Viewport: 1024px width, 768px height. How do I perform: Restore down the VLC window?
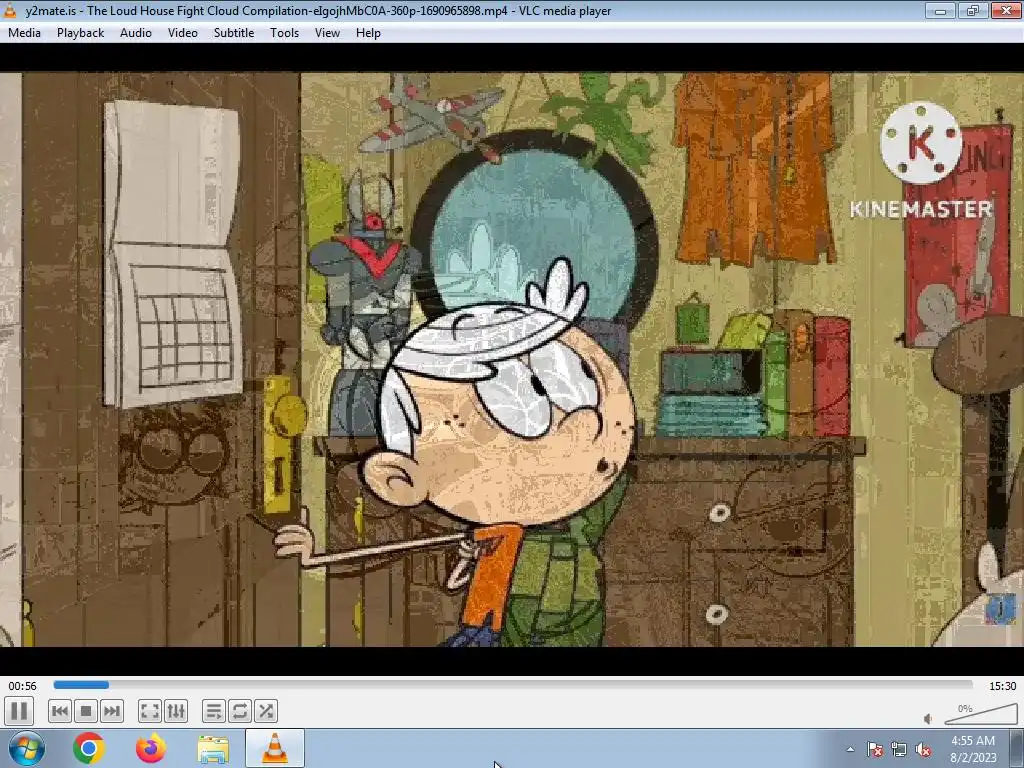click(972, 10)
